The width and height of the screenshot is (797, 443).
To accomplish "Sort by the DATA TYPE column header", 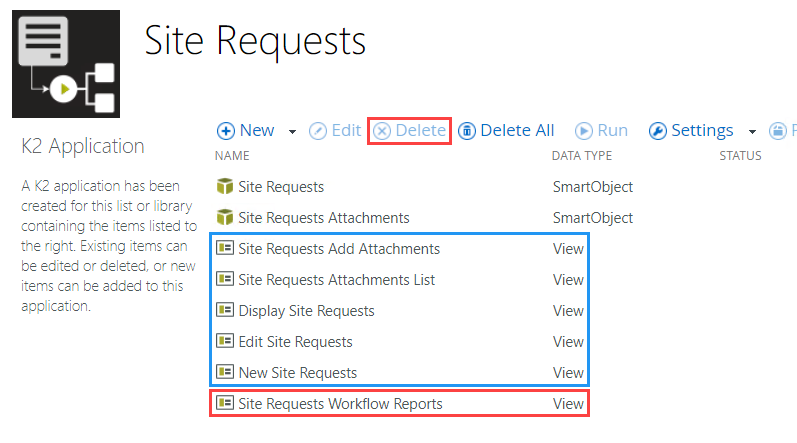I will tap(583, 156).
